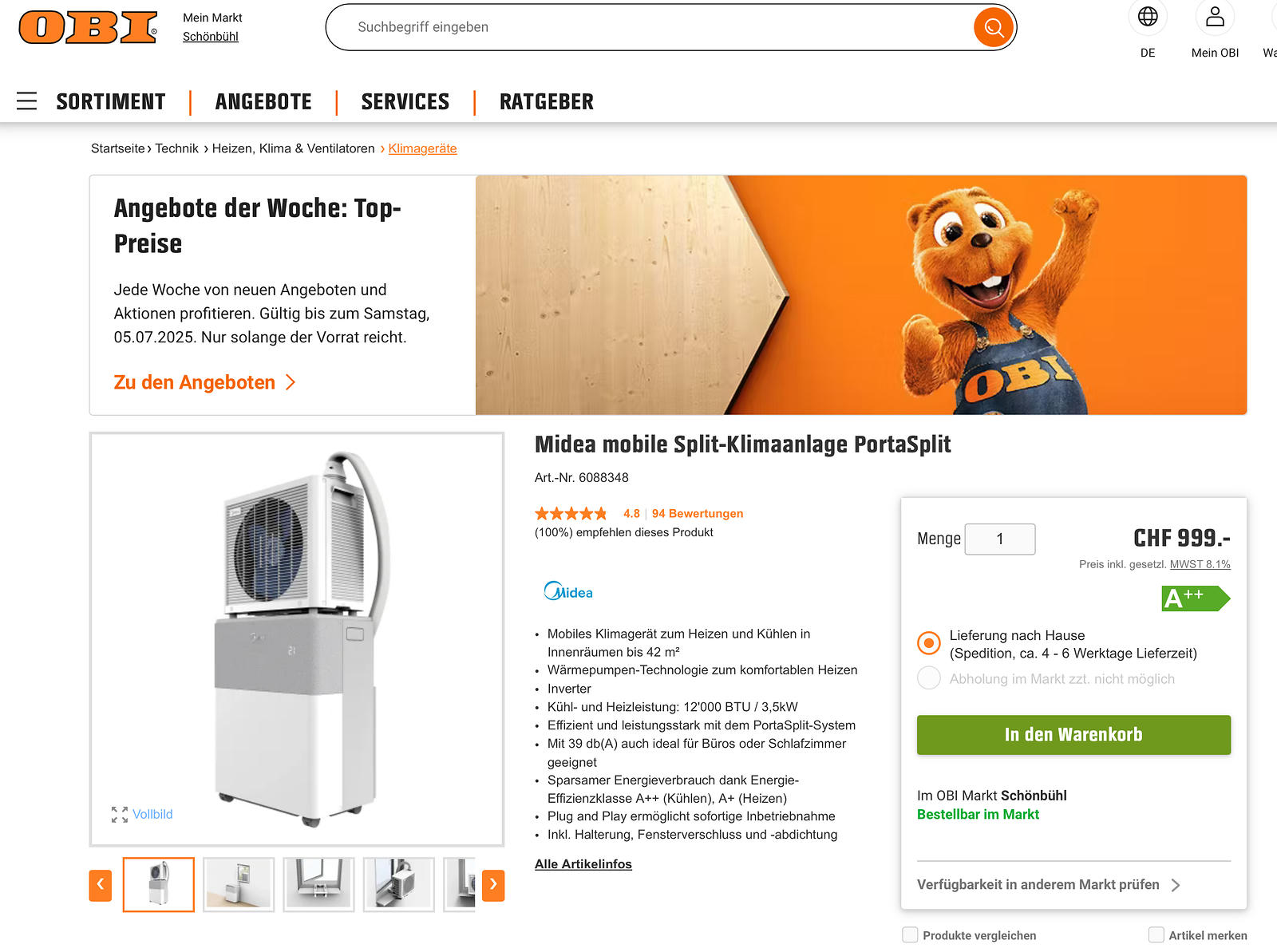The image size is (1277, 952).
Task: Open the SORTIMENT menu
Action: (x=111, y=101)
